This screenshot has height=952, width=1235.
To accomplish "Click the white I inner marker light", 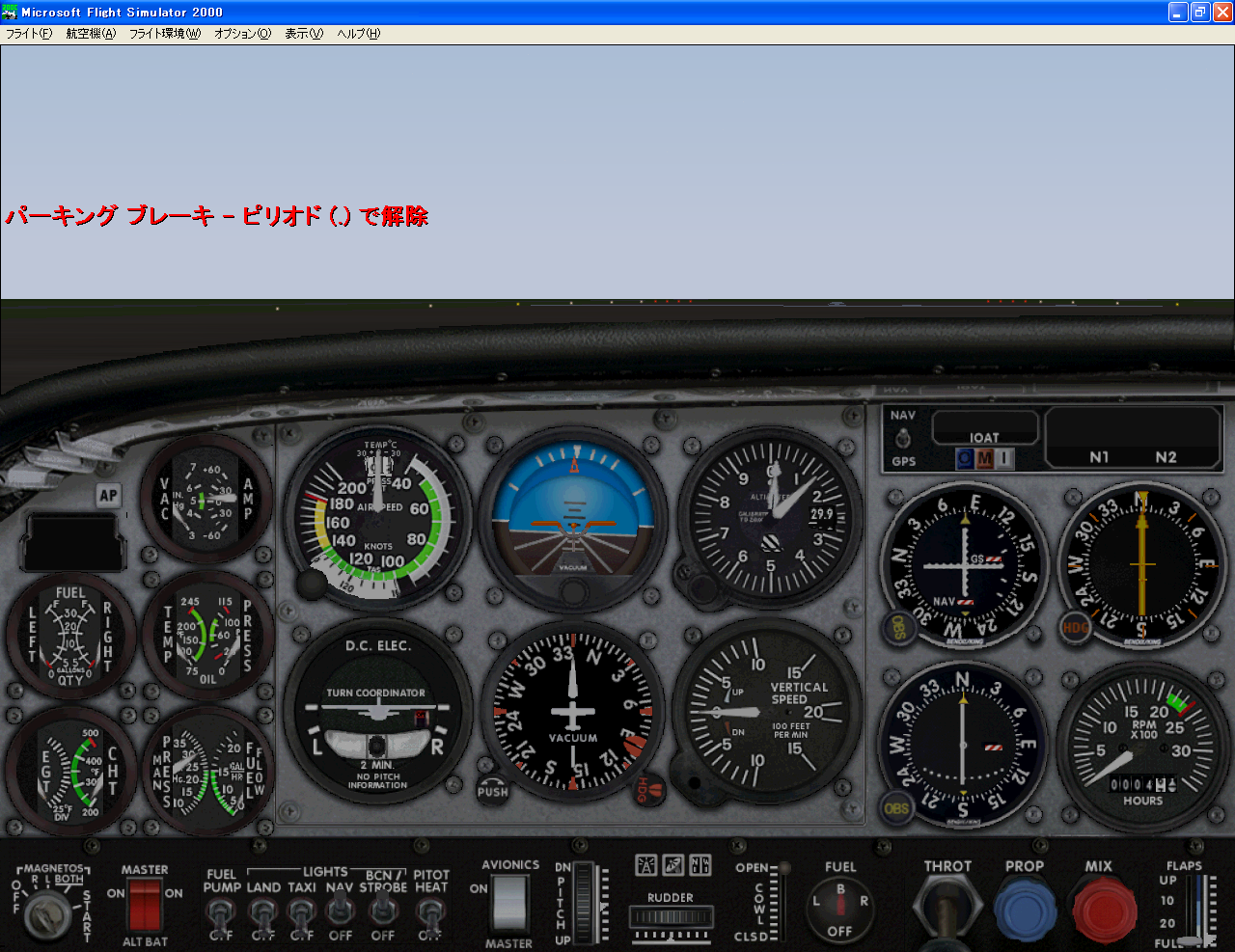I will click(x=1004, y=459).
